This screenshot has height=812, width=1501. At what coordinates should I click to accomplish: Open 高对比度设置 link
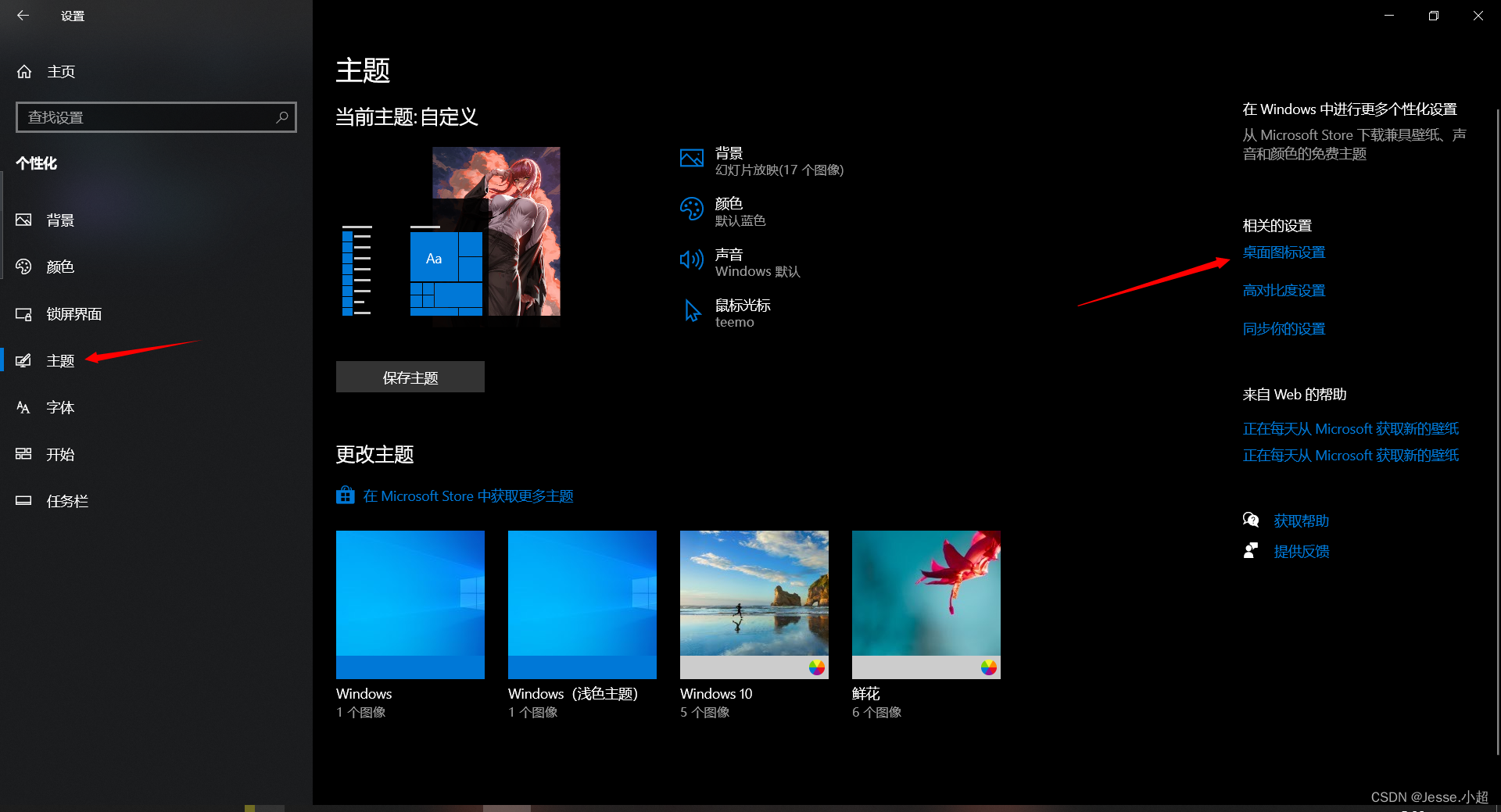(1284, 291)
